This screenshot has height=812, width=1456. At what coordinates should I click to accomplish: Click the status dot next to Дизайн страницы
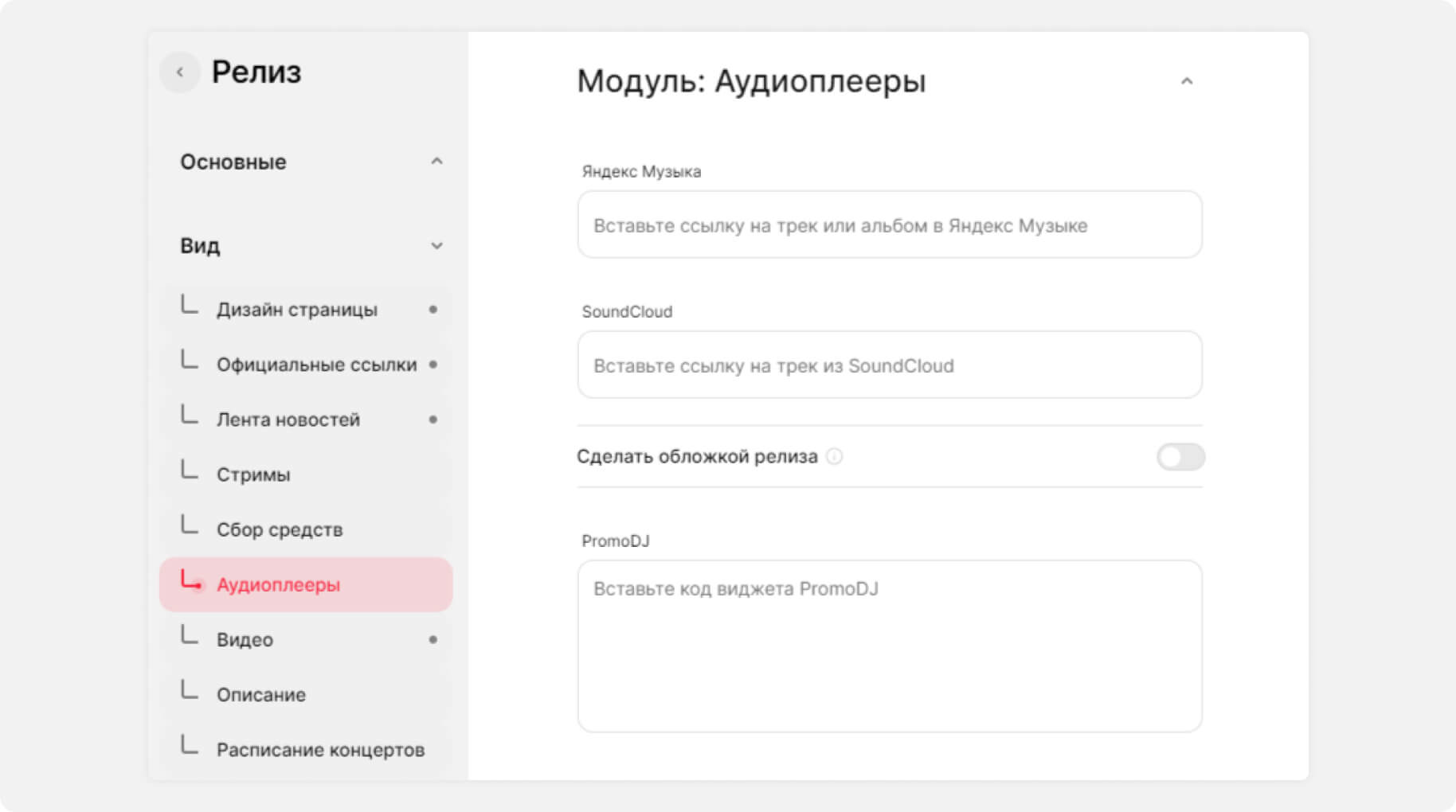pos(433,310)
